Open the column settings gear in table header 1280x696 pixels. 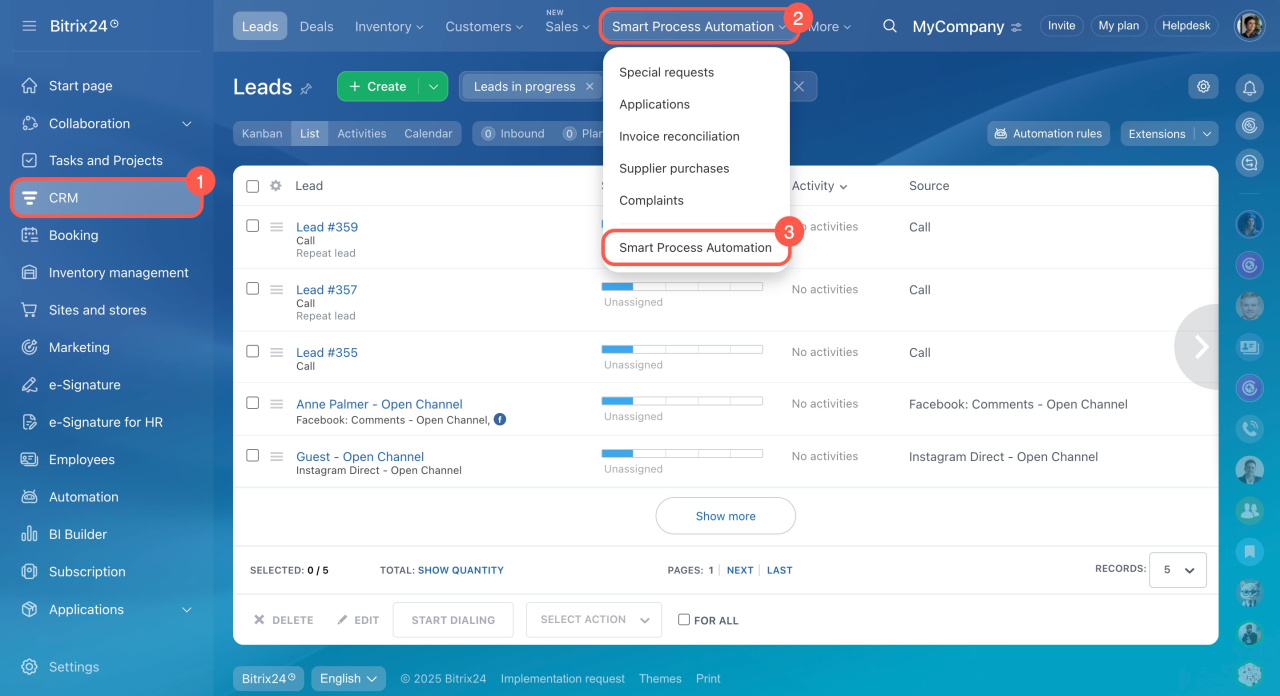(276, 186)
